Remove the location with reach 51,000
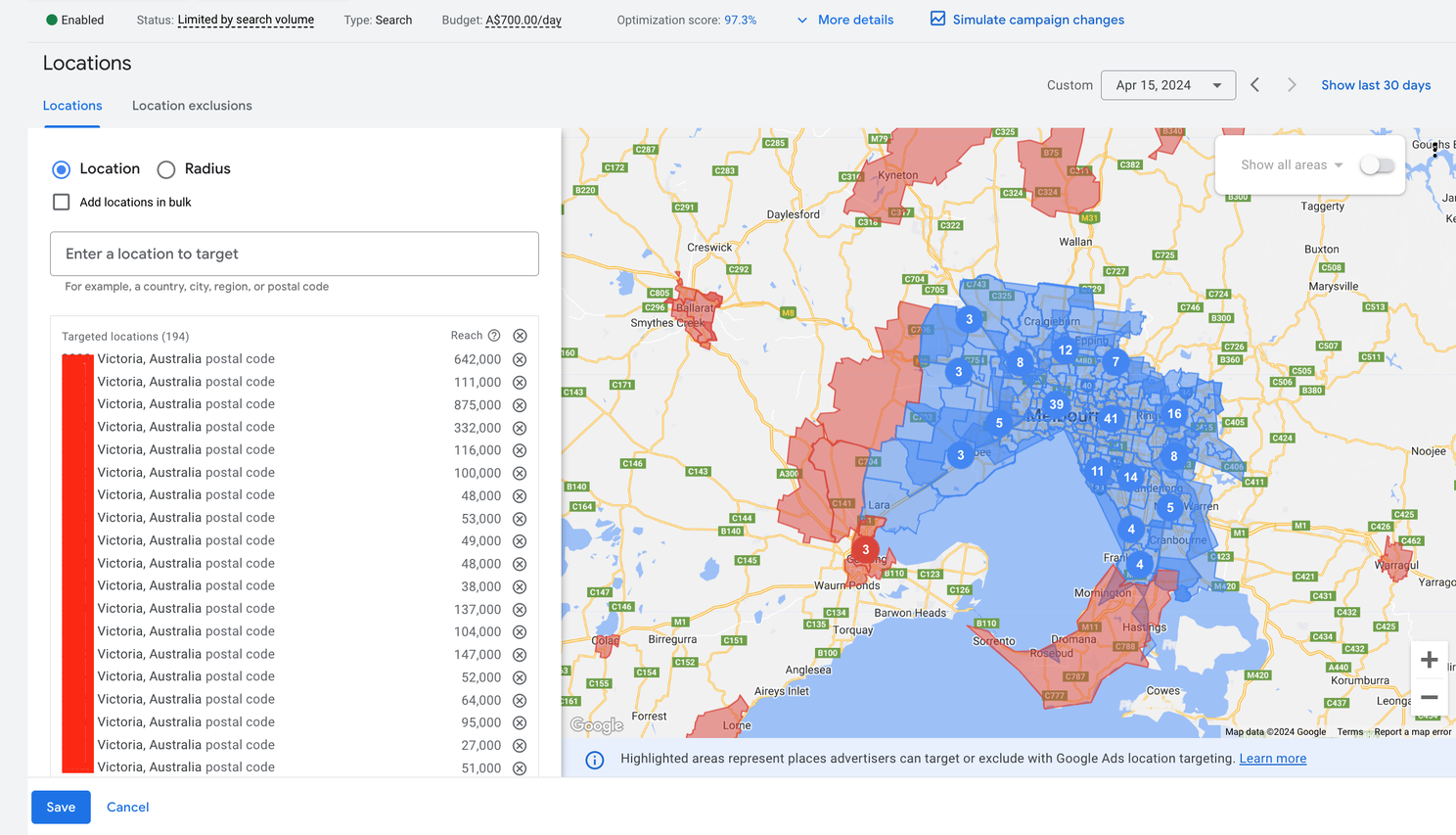The height and width of the screenshot is (835, 1456). [x=520, y=768]
